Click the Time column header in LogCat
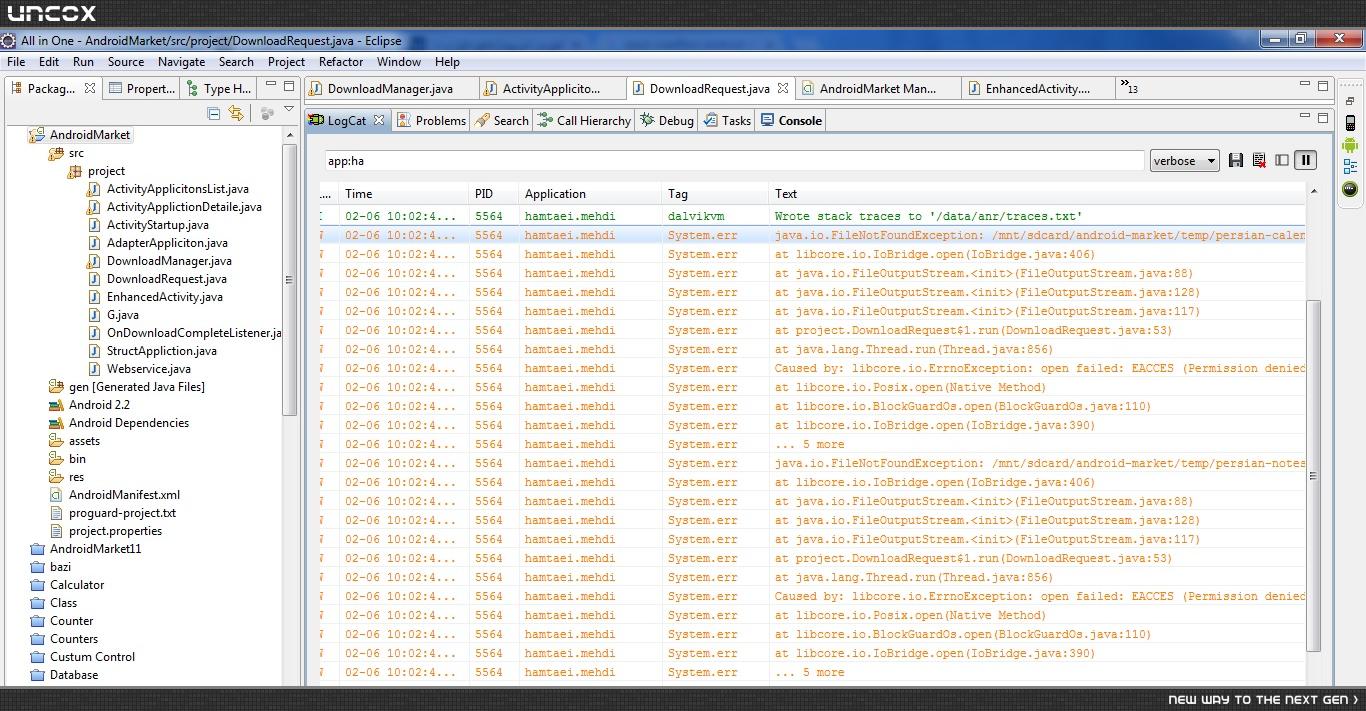1366x711 pixels. point(404,194)
